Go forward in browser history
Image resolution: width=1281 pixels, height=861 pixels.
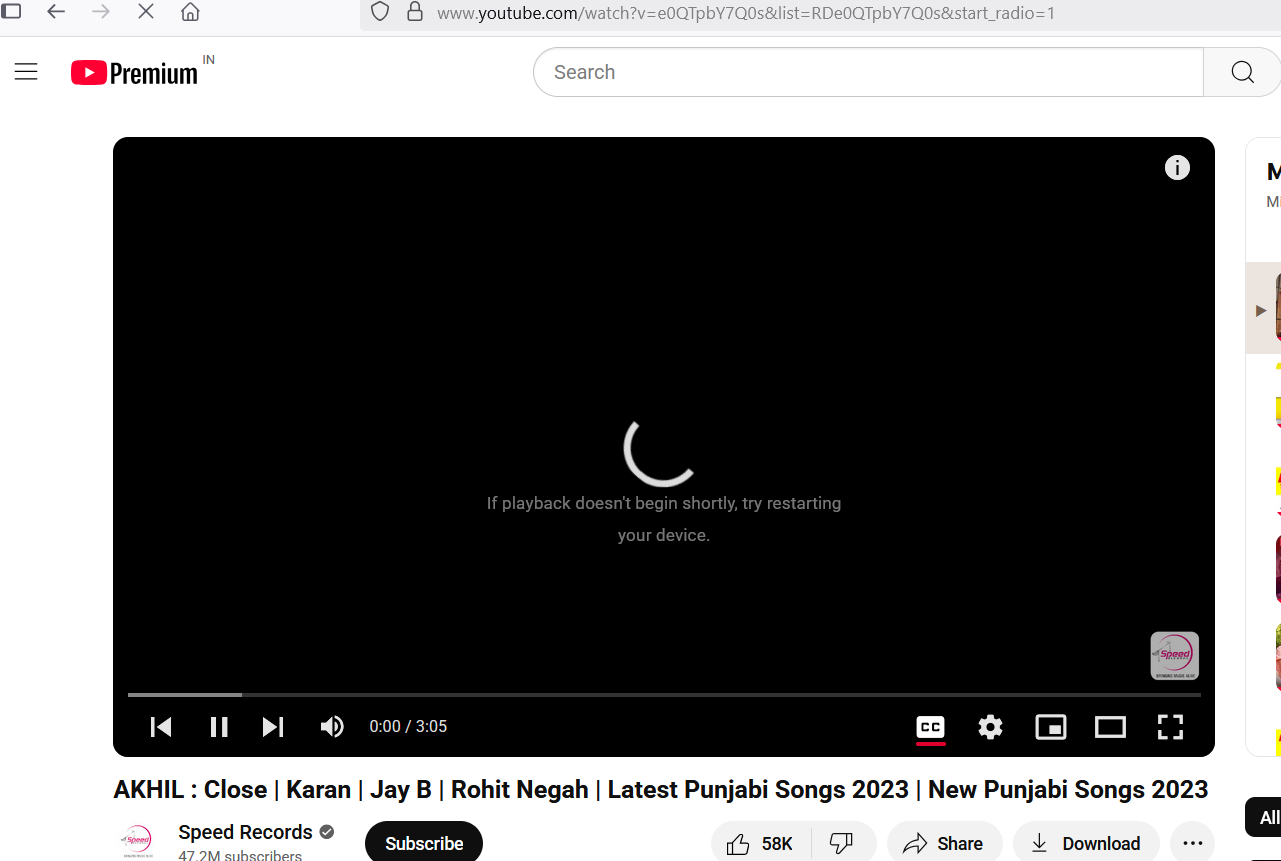pyautogui.click(x=101, y=12)
